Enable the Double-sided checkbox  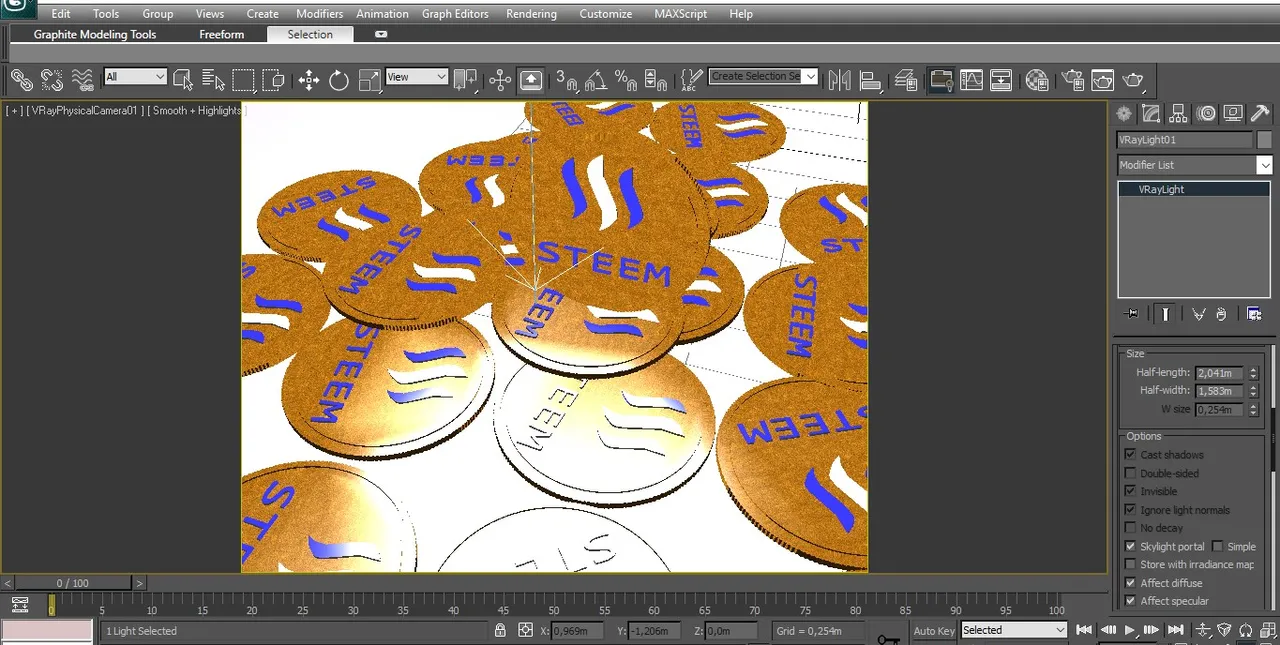[1131, 473]
